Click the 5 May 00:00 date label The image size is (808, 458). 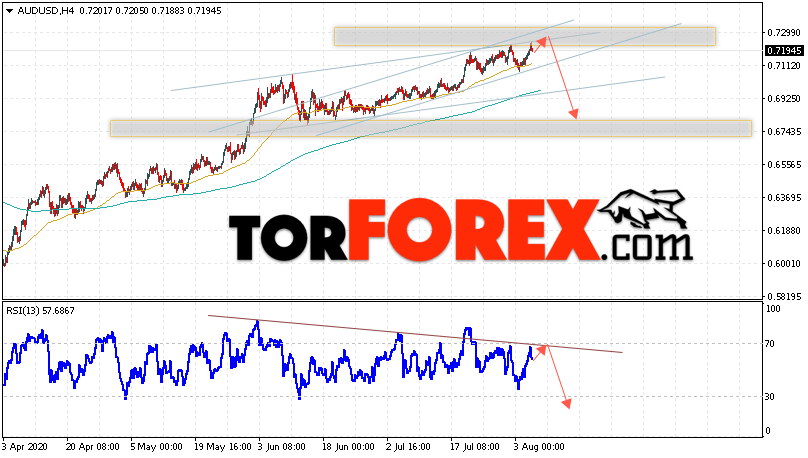(156, 447)
